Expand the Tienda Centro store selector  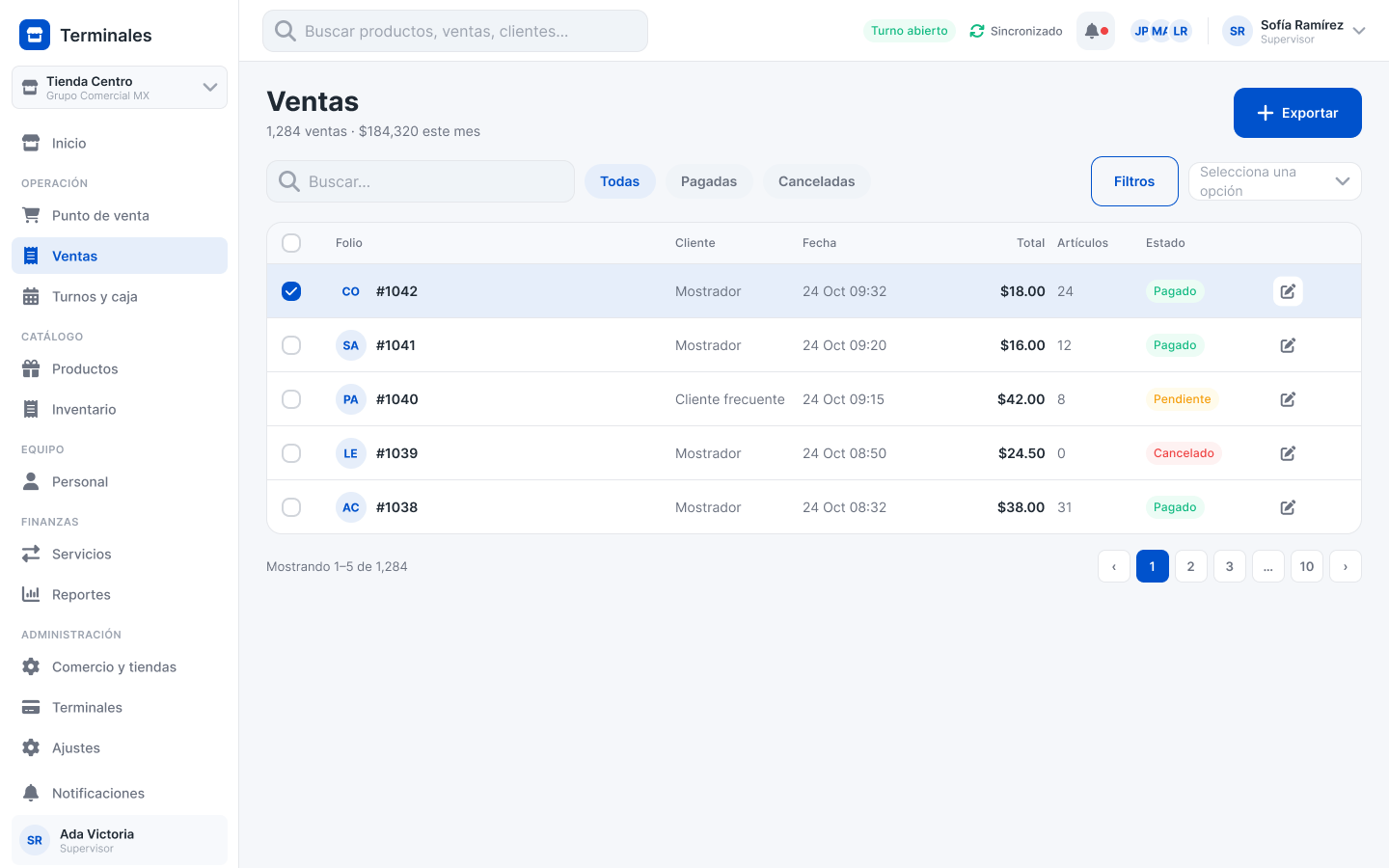(x=120, y=88)
